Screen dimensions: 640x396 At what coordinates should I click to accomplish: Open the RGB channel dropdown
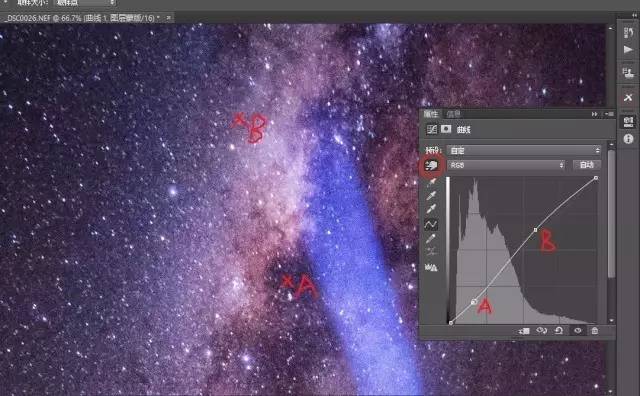click(506, 165)
